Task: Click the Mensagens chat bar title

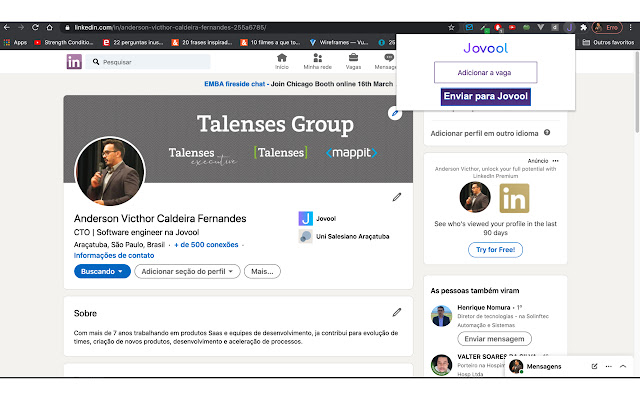Action: pyautogui.click(x=544, y=367)
